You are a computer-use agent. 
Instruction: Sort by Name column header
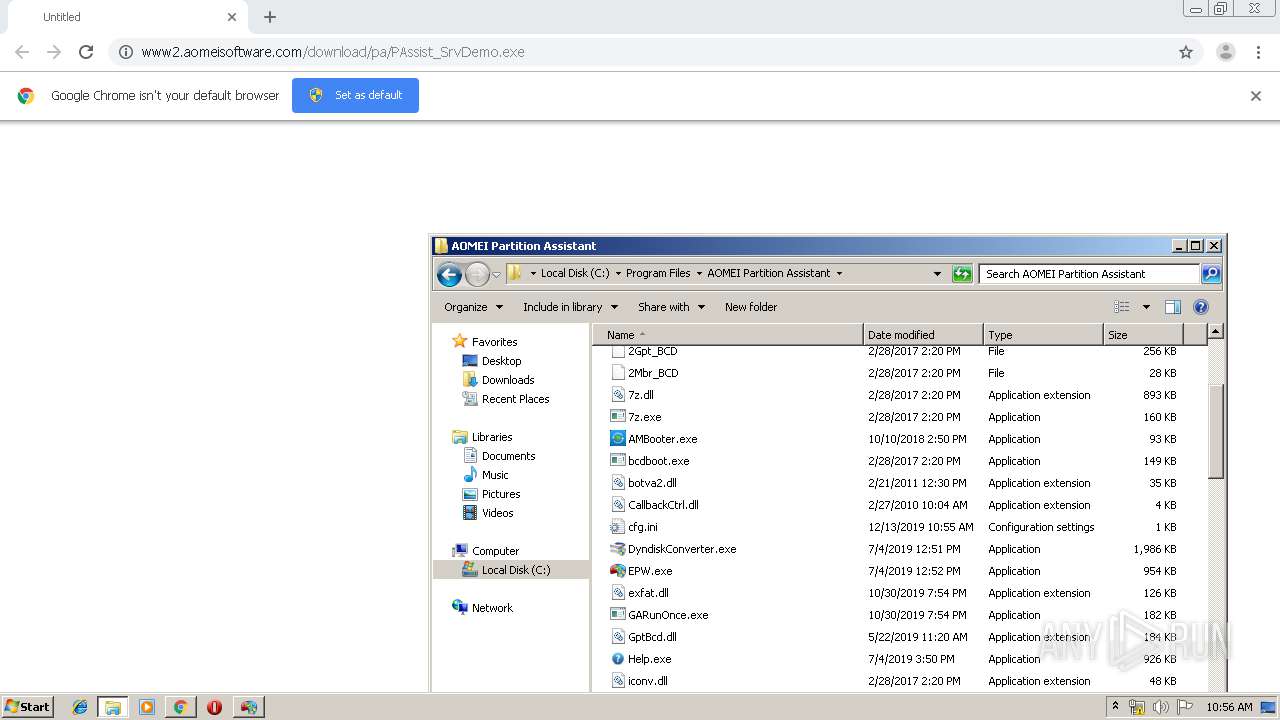(x=728, y=335)
